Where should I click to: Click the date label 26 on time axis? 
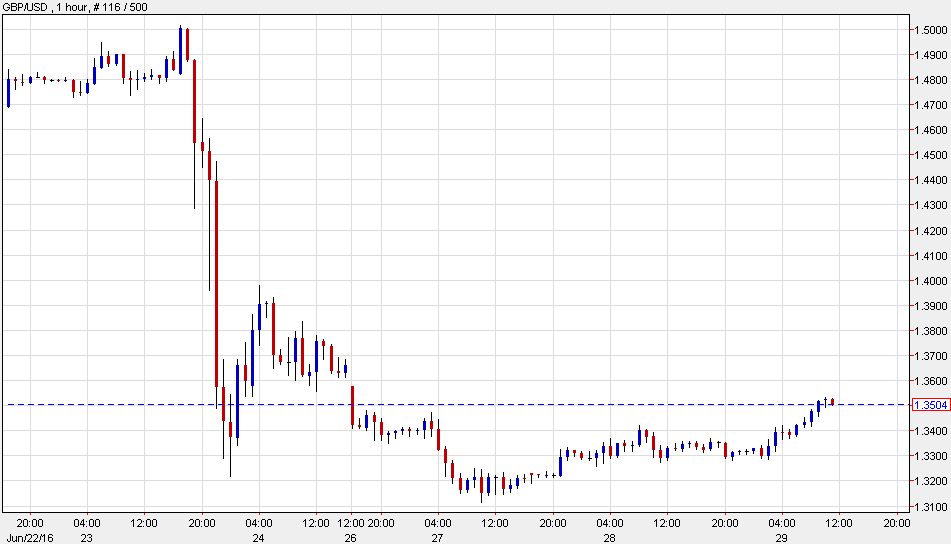coord(351,538)
